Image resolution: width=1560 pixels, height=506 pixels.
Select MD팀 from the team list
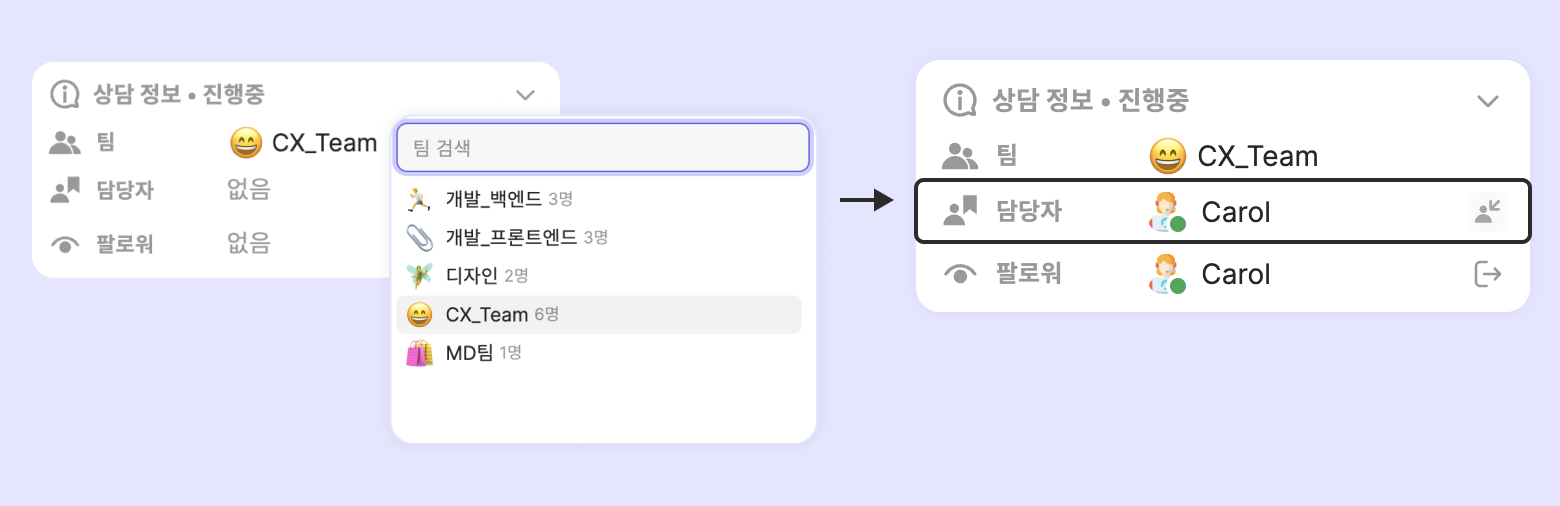coord(469,353)
